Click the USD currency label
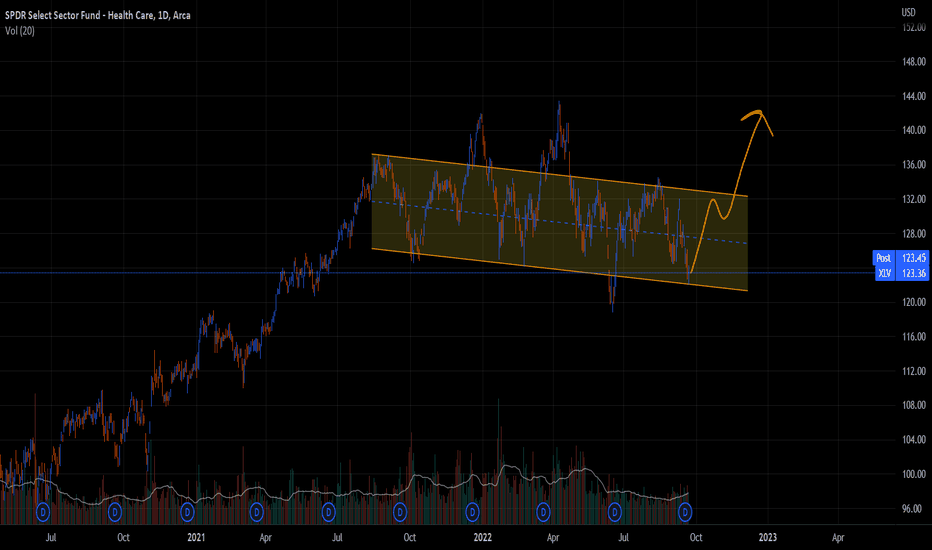 [908, 12]
